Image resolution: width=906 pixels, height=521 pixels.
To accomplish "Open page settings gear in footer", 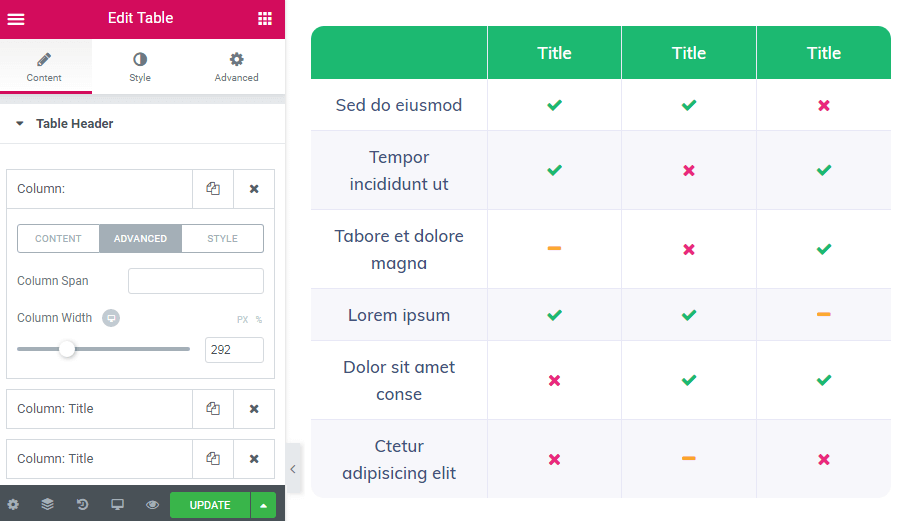I will point(13,504).
